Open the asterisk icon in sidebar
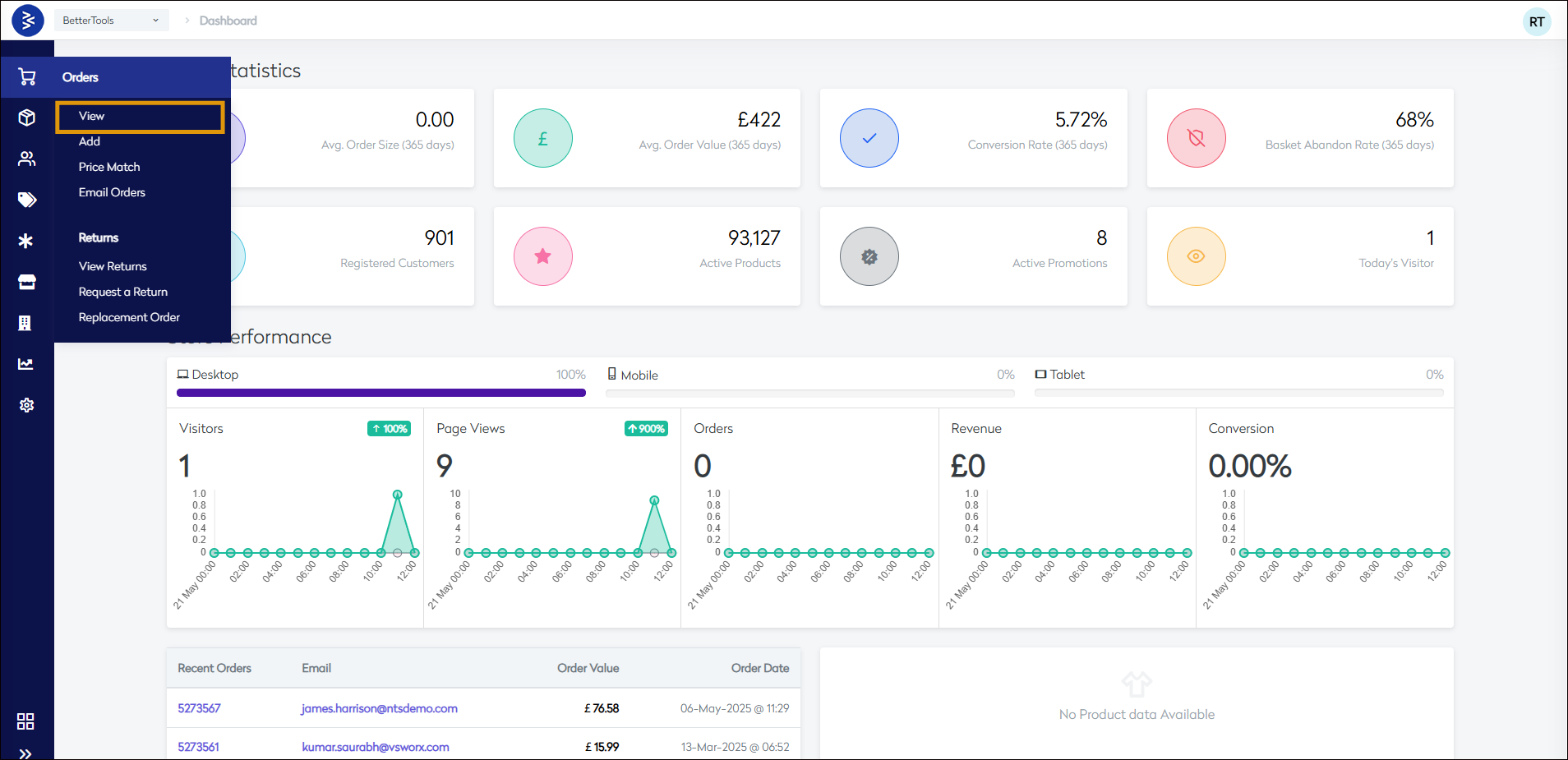 tap(26, 241)
